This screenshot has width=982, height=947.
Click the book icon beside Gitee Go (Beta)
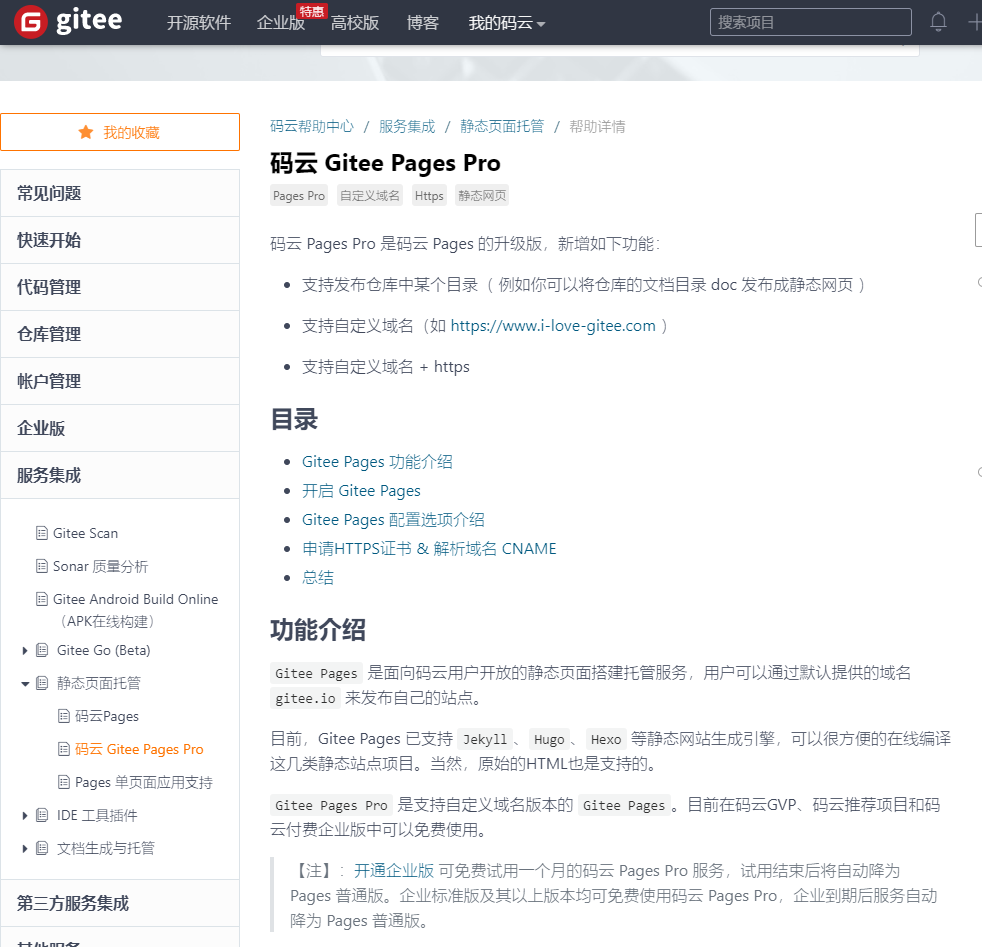(42, 650)
